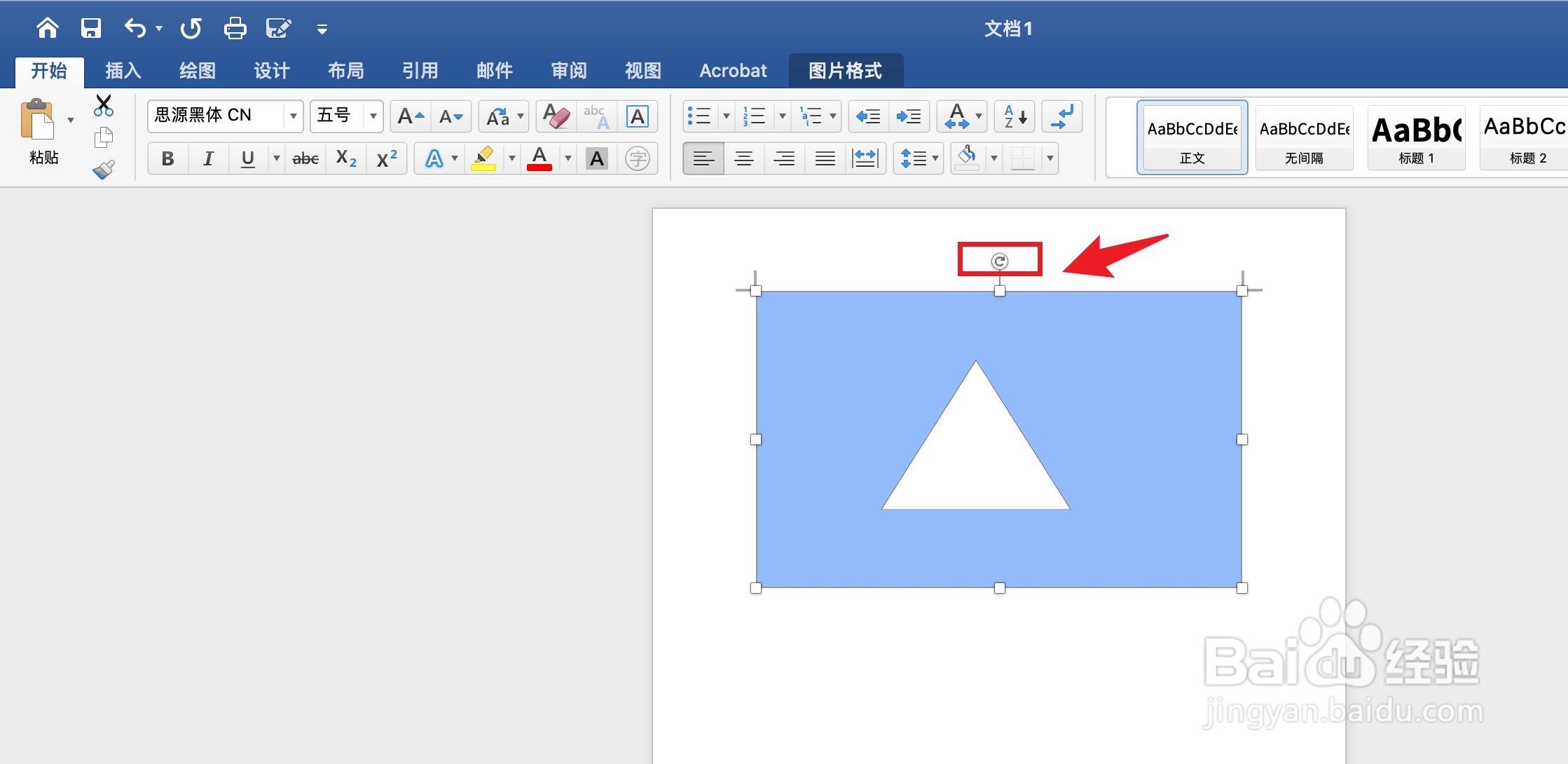Viewport: 1568px width, 764px height.
Task: Apply the 标题 1 style
Action: coord(1416,138)
